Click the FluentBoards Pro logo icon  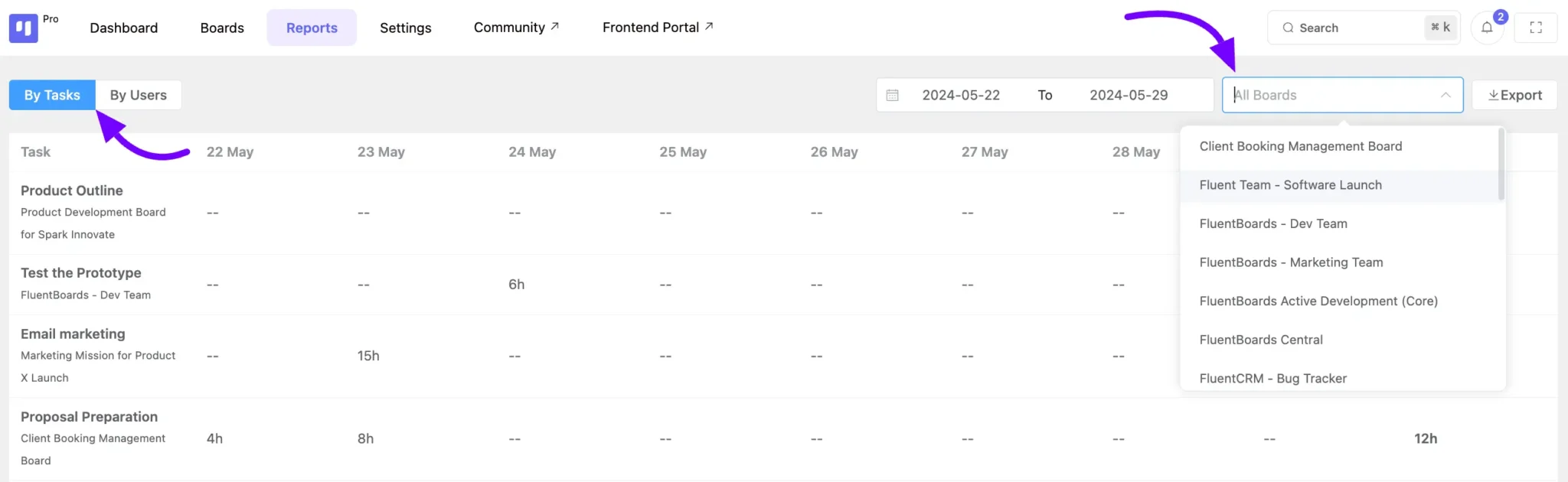click(23, 28)
